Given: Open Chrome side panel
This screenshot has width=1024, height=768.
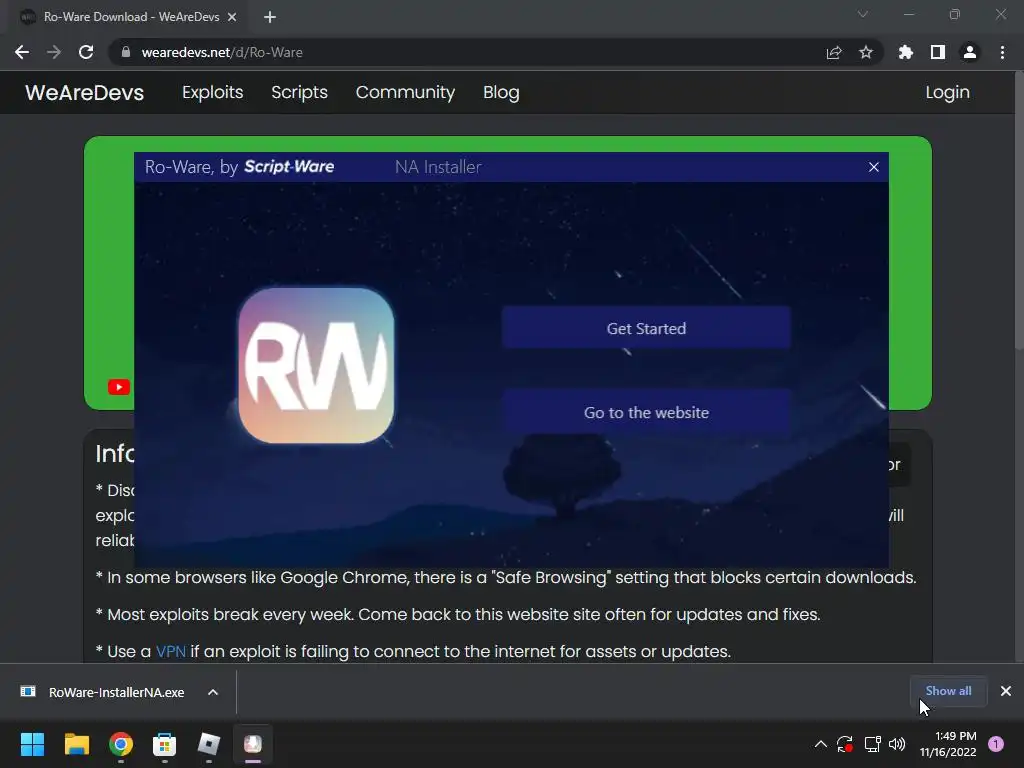Looking at the screenshot, I should [938, 52].
